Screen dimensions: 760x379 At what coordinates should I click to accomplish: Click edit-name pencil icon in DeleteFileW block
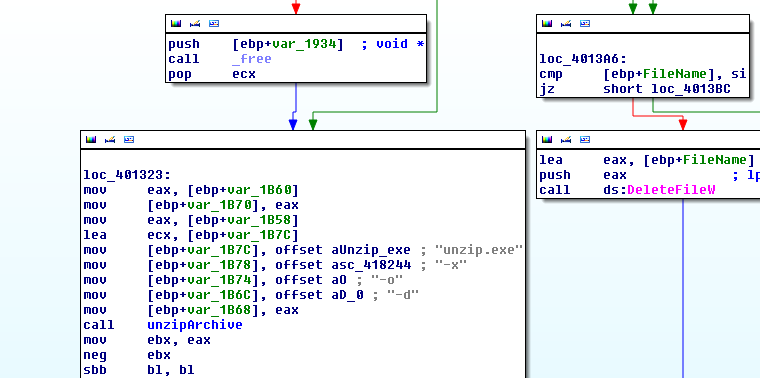[x=566, y=140]
